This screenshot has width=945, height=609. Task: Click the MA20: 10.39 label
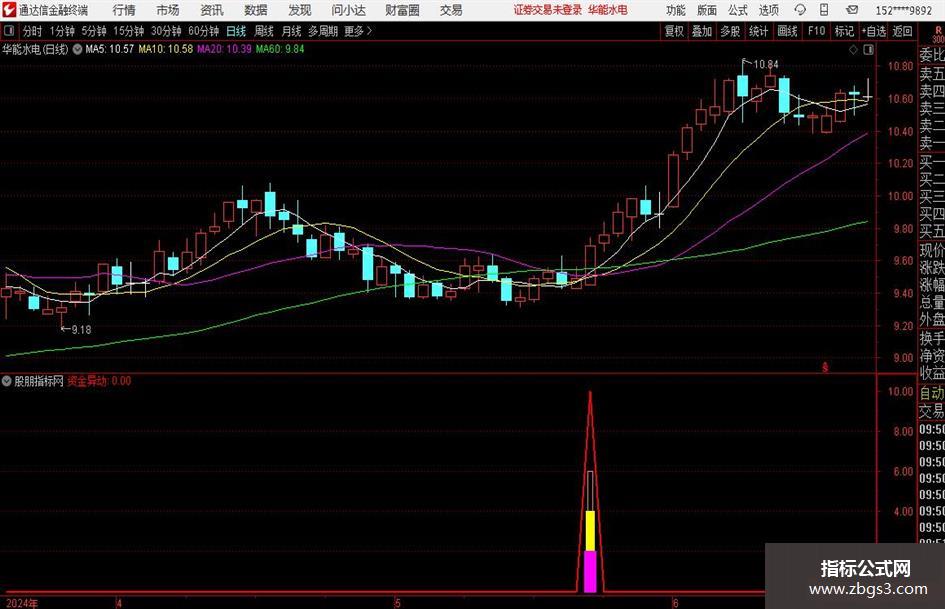click(224, 49)
